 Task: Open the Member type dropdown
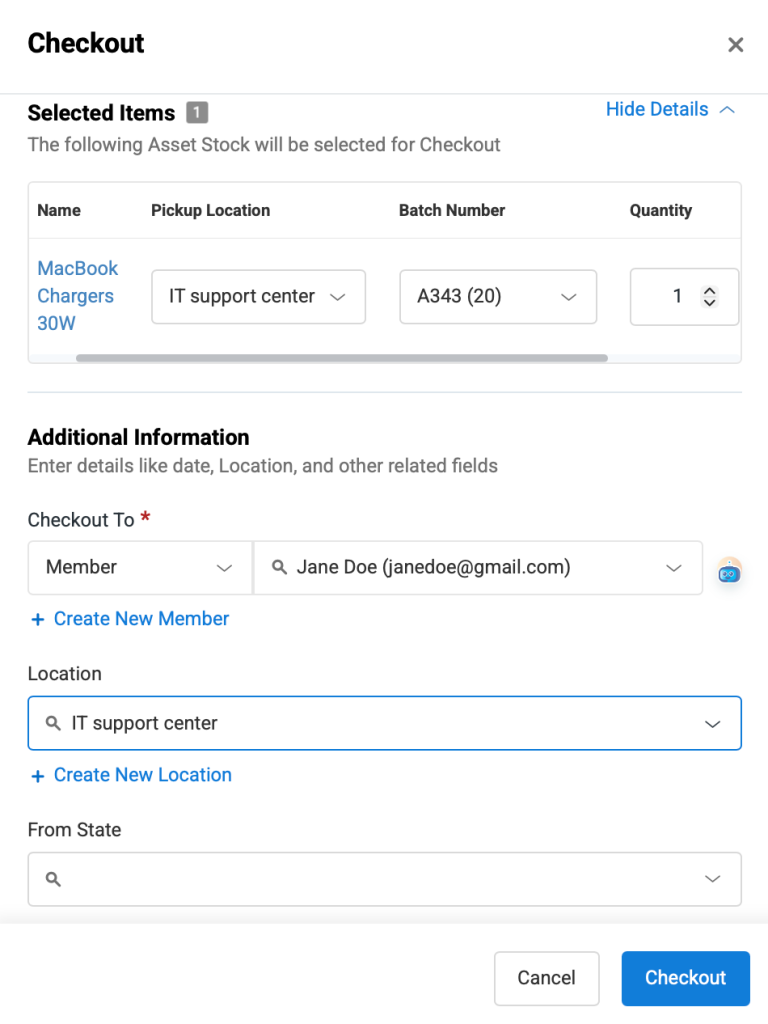point(140,568)
